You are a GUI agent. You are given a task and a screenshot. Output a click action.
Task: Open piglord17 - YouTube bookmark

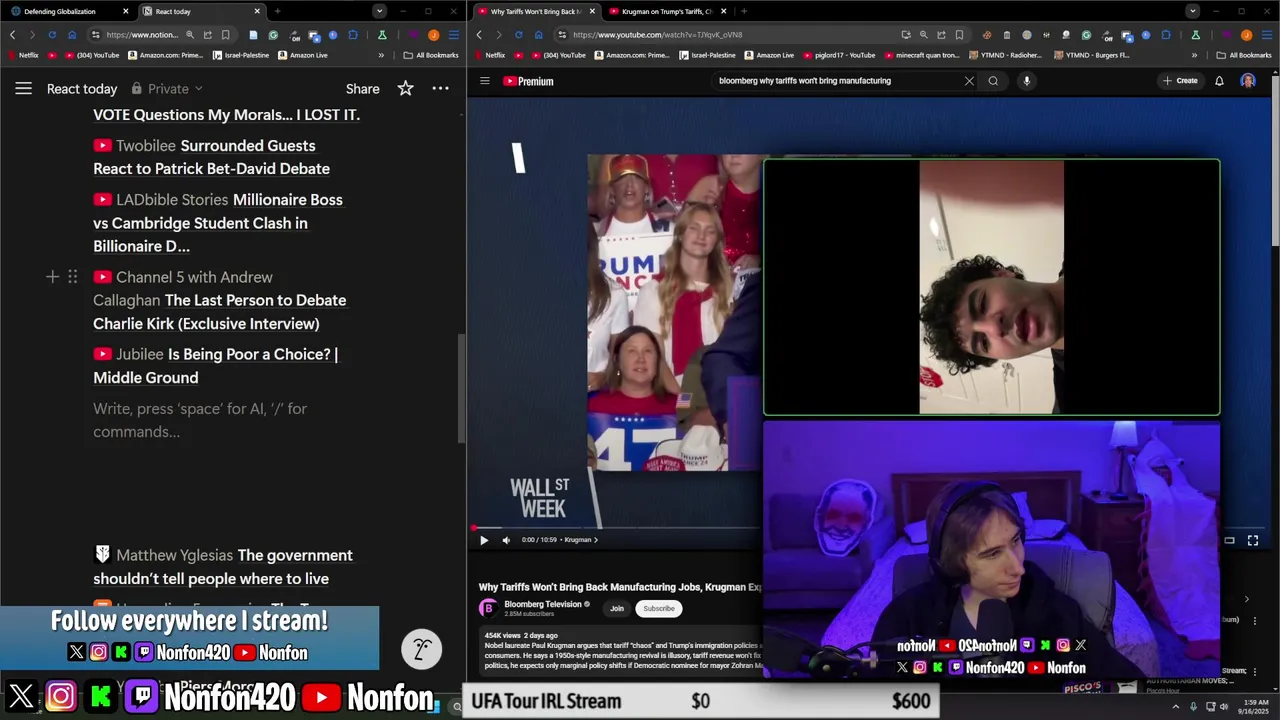[x=838, y=55]
